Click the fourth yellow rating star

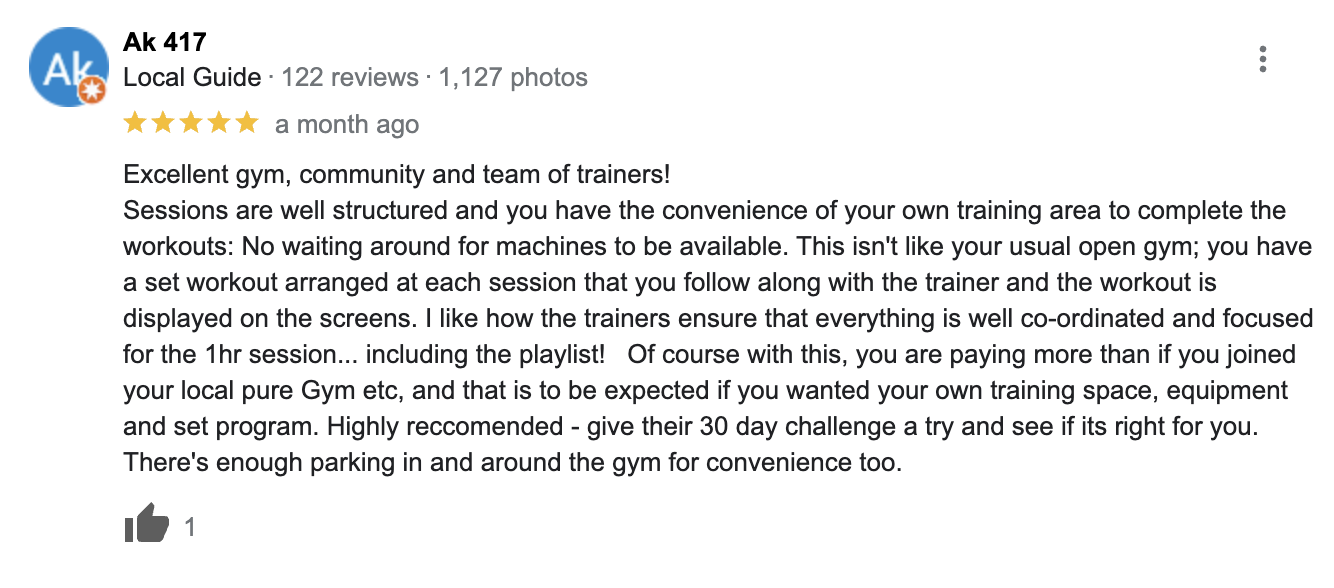click(x=219, y=124)
